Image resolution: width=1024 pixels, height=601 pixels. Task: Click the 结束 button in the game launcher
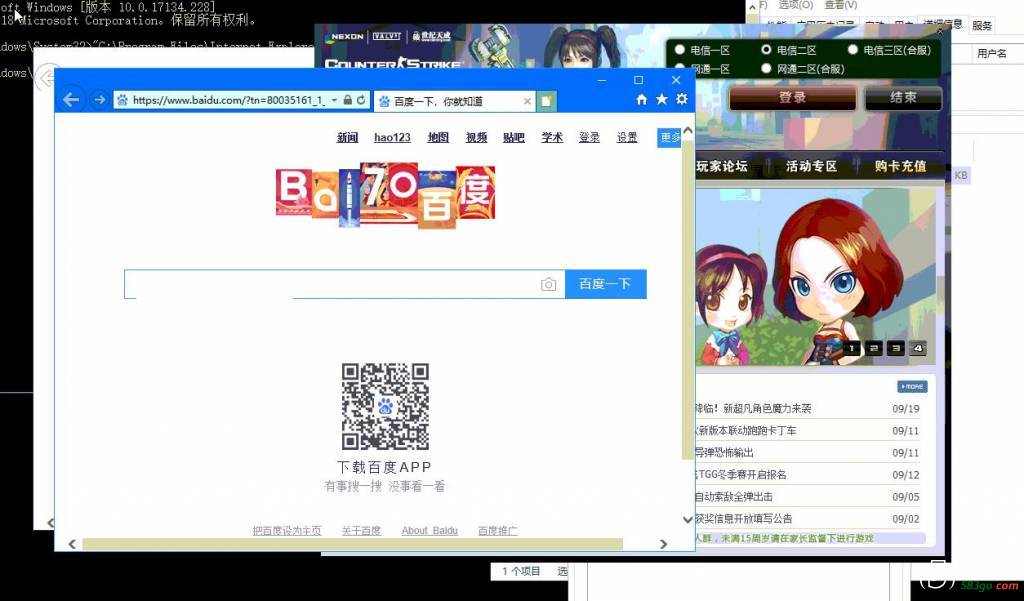click(903, 98)
